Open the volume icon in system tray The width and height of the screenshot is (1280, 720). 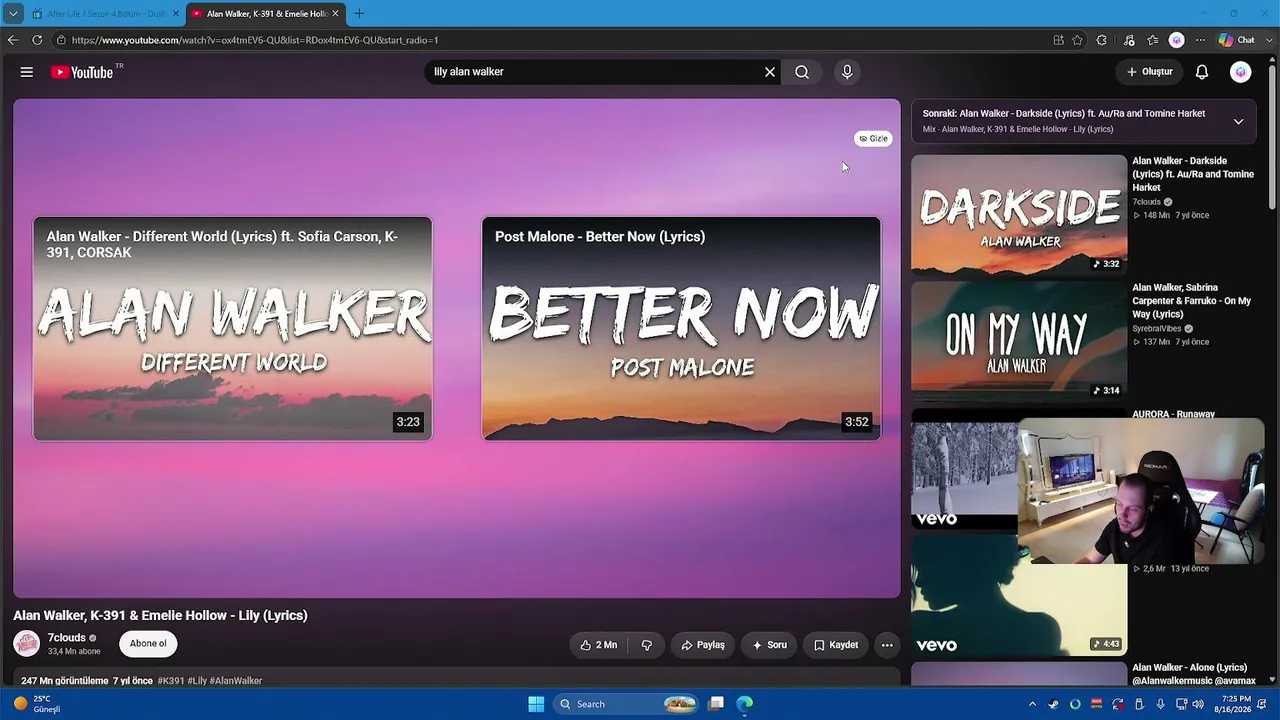pos(1198,704)
